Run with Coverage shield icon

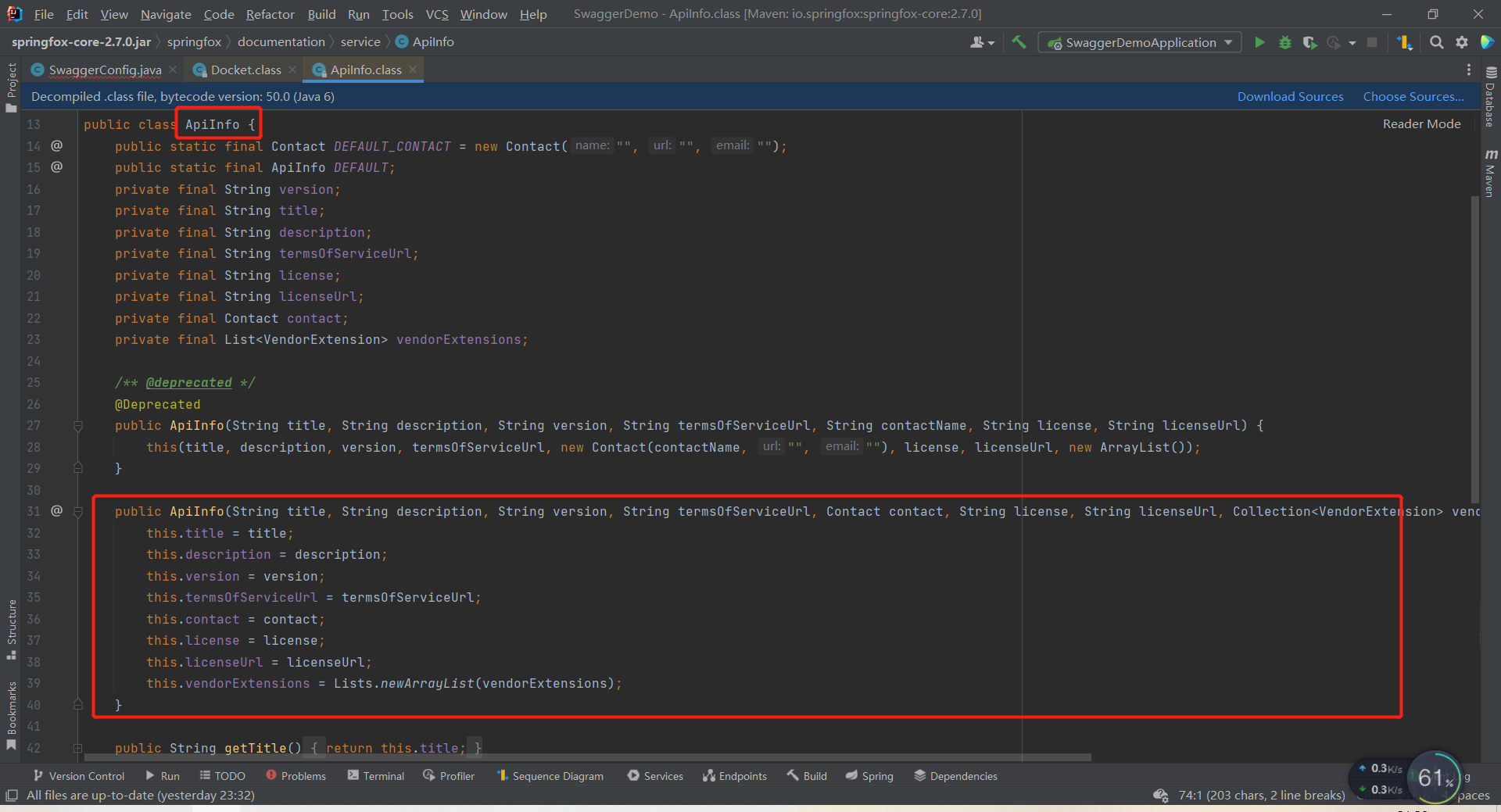click(x=1309, y=42)
